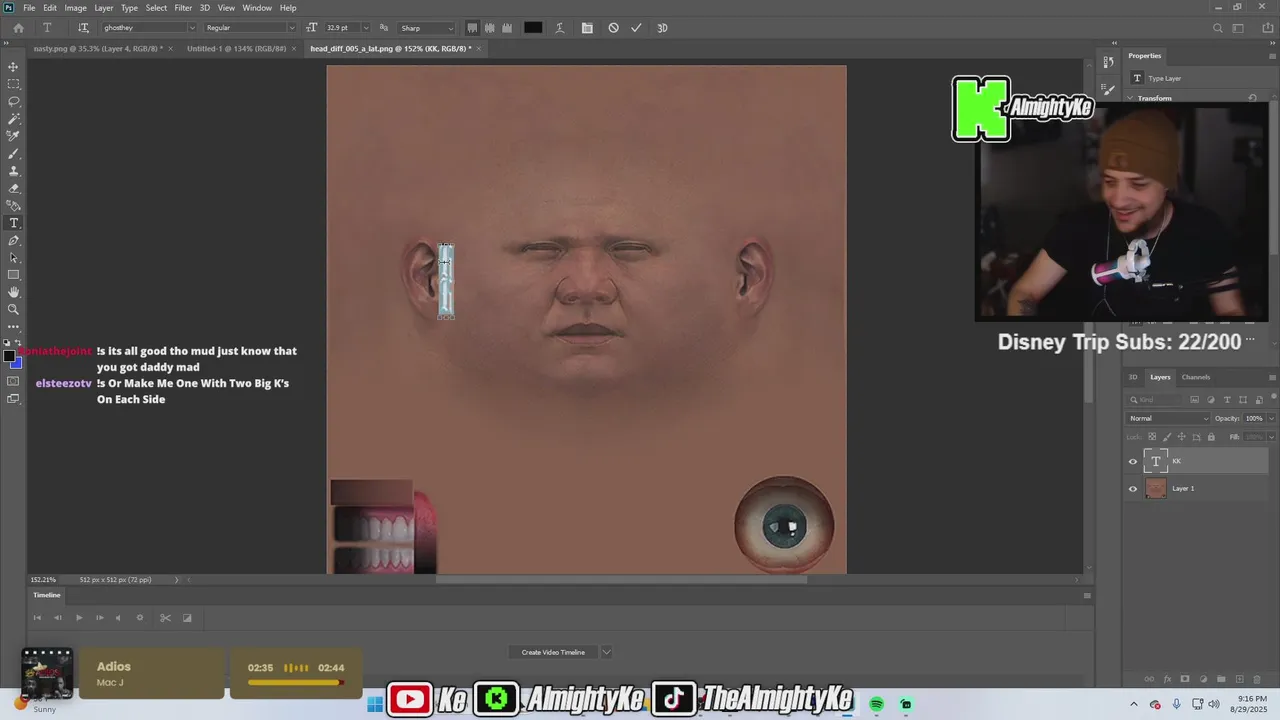Open the Layer menu
Screen dimensions: 1280x720
coord(104,8)
